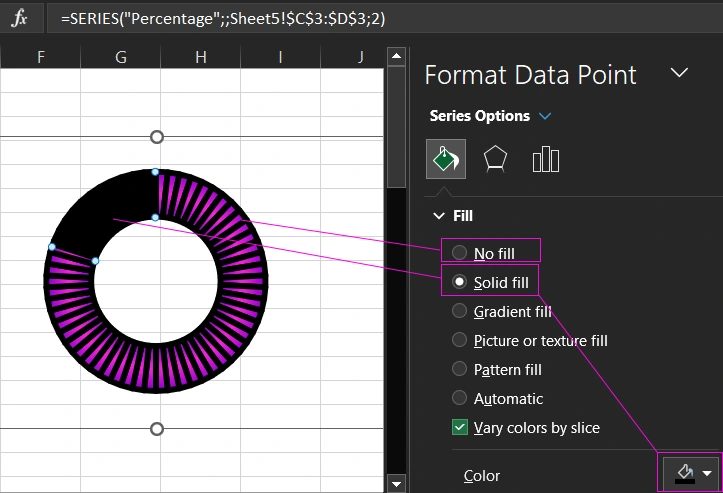Click the fill color paint bucket button
The image size is (723, 493).
[686, 473]
